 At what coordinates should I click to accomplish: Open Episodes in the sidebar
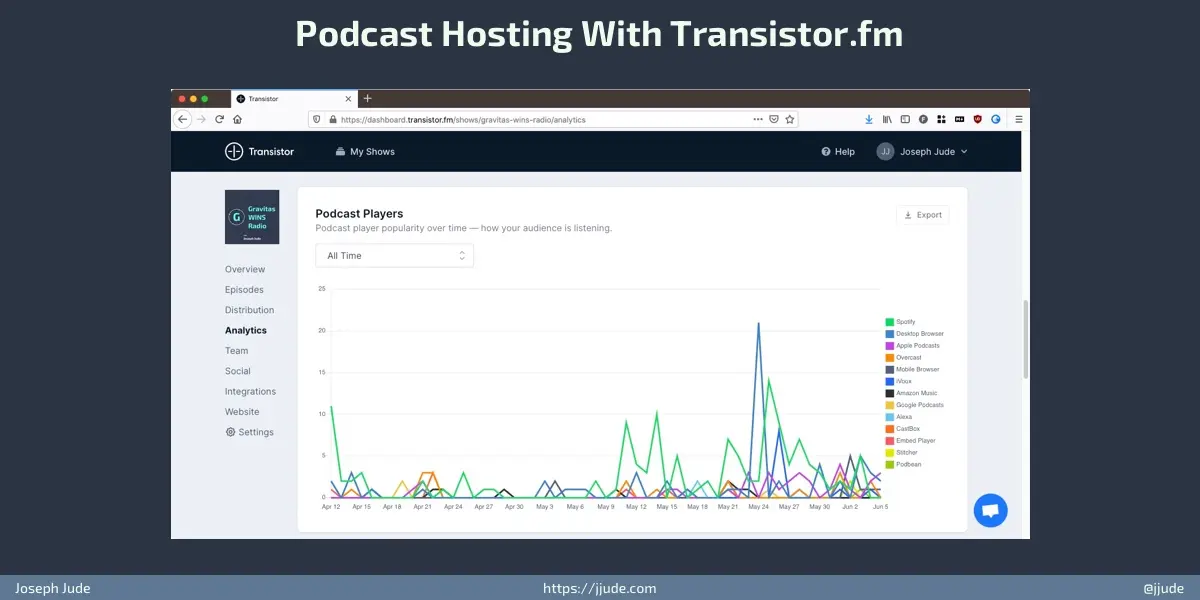[x=244, y=290]
